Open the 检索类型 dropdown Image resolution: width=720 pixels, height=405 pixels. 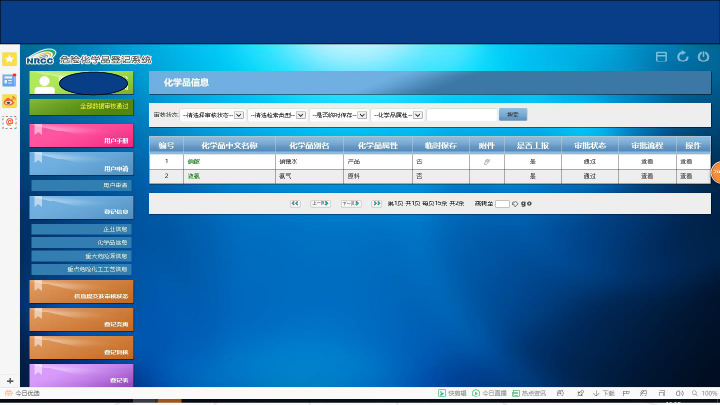(276, 115)
